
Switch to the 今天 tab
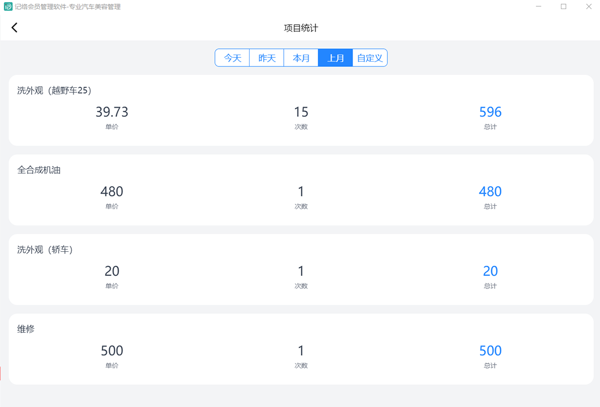[232, 58]
